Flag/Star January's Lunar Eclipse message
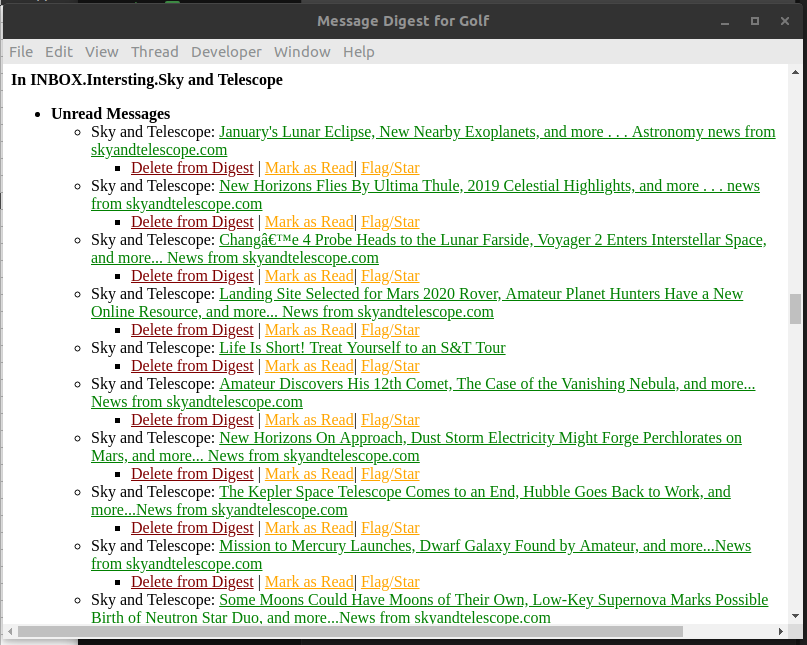Image resolution: width=807 pixels, height=645 pixels. [x=390, y=168]
